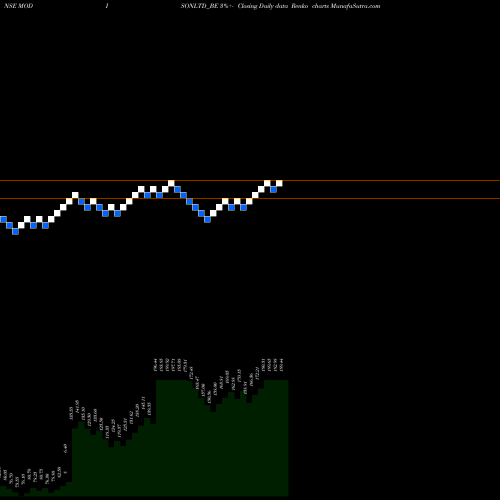Screen dimensions: 500x500
Task: Select the lowest blue Renko brick on the chart
Action: click(x=15, y=231)
